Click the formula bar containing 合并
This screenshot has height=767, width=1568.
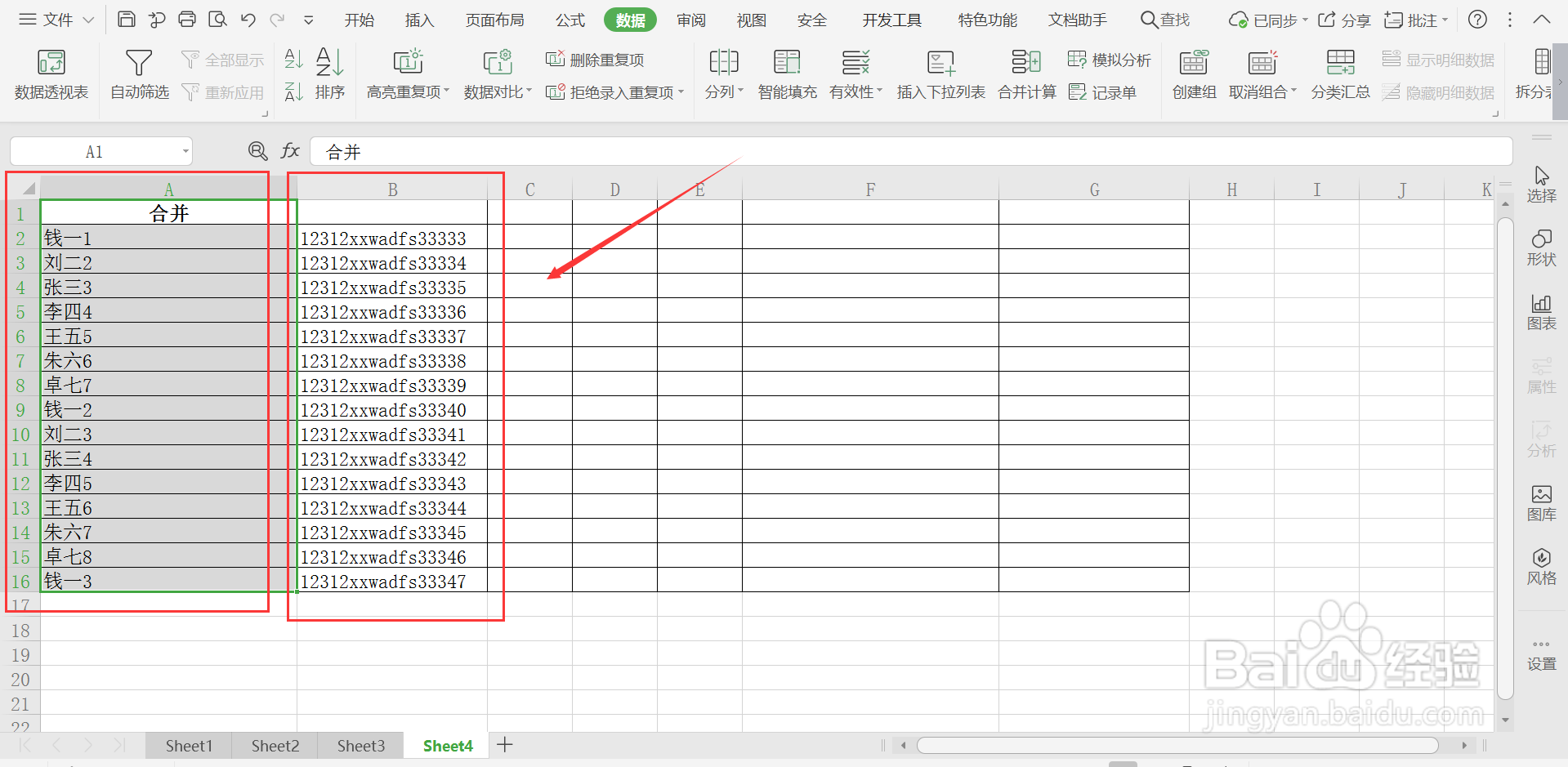click(911, 151)
